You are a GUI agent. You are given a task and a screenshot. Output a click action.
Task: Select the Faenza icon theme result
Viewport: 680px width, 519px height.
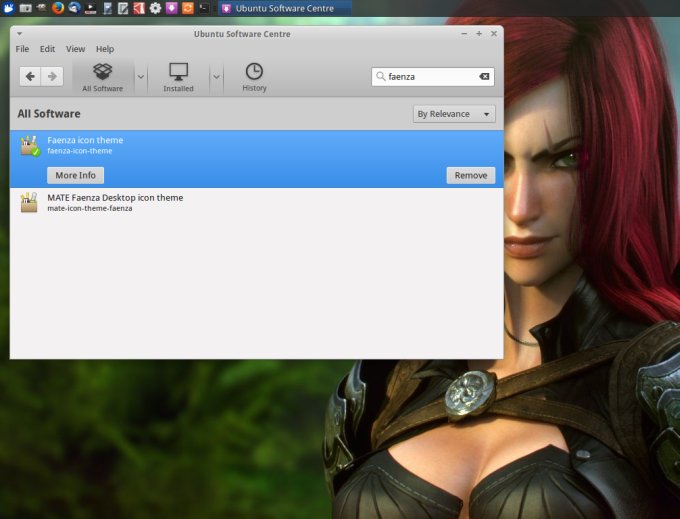[x=257, y=159]
